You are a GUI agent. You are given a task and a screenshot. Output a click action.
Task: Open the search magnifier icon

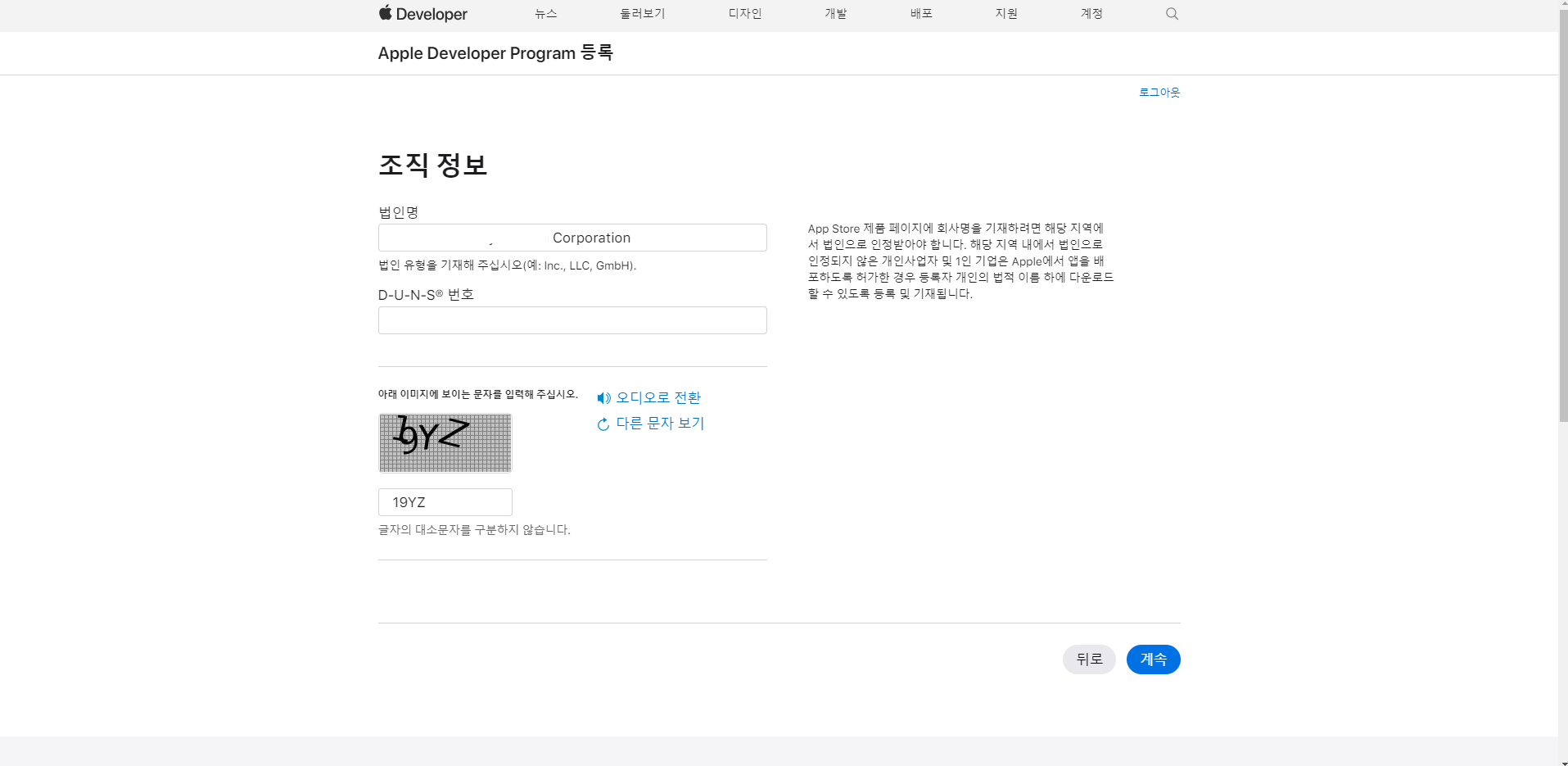click(x=1172, y=14)
